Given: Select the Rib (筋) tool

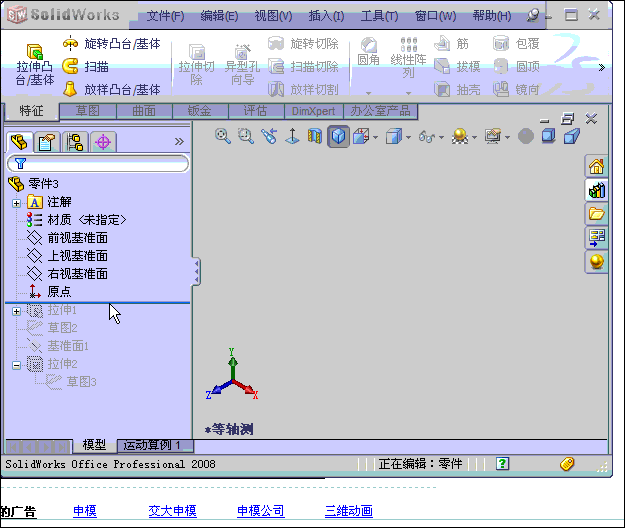Looking at the screenshot, I should tap(451, 43).
